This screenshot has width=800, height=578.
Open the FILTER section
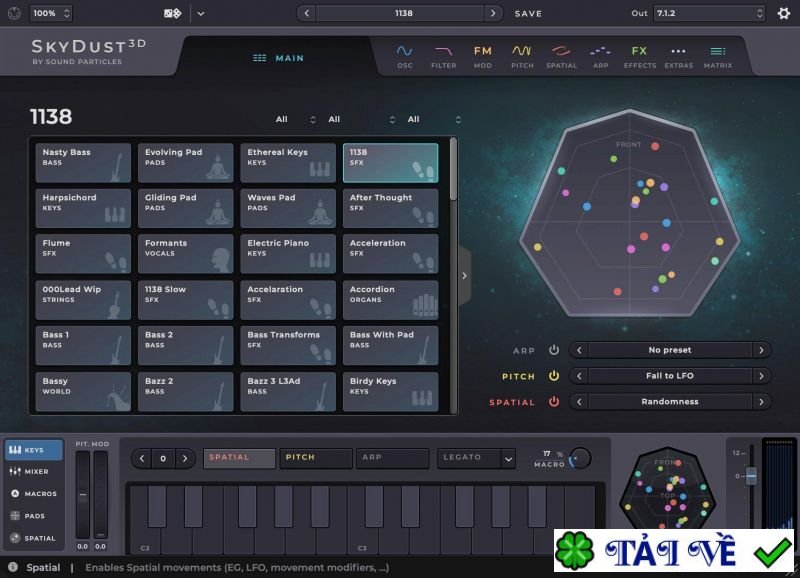point(443,57)
